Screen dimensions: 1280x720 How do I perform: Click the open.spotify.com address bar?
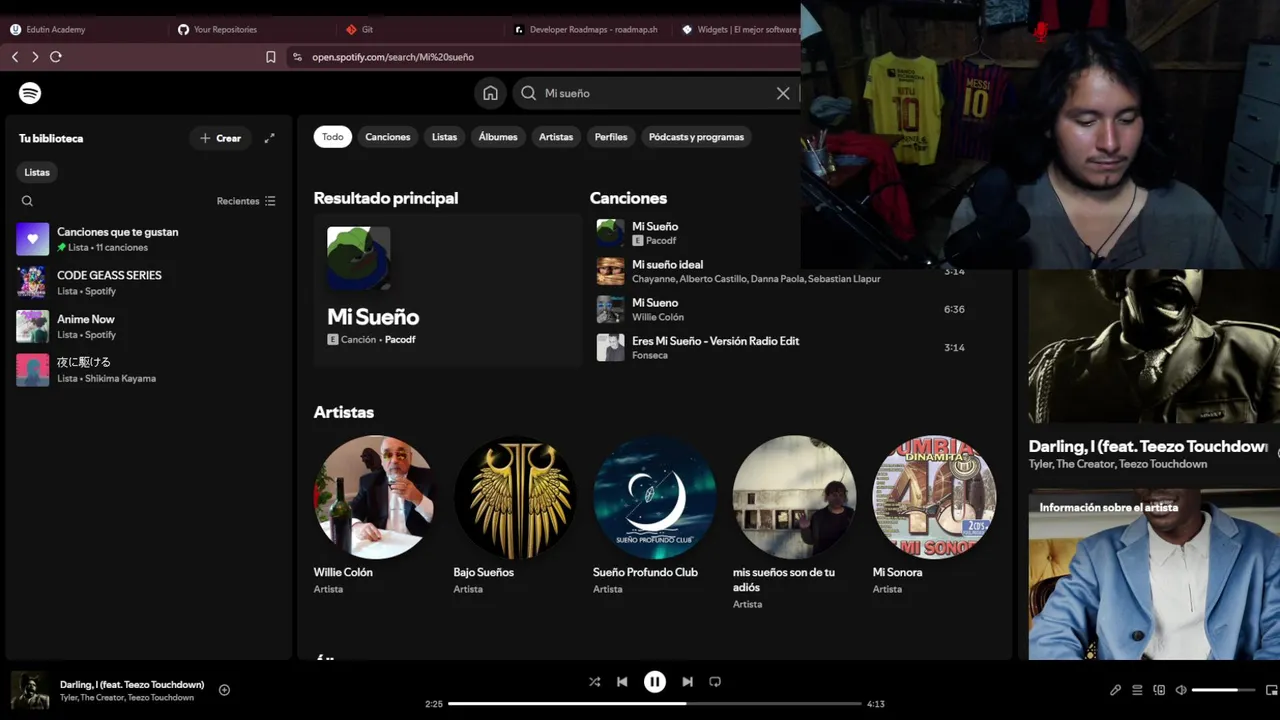point(545,57)
